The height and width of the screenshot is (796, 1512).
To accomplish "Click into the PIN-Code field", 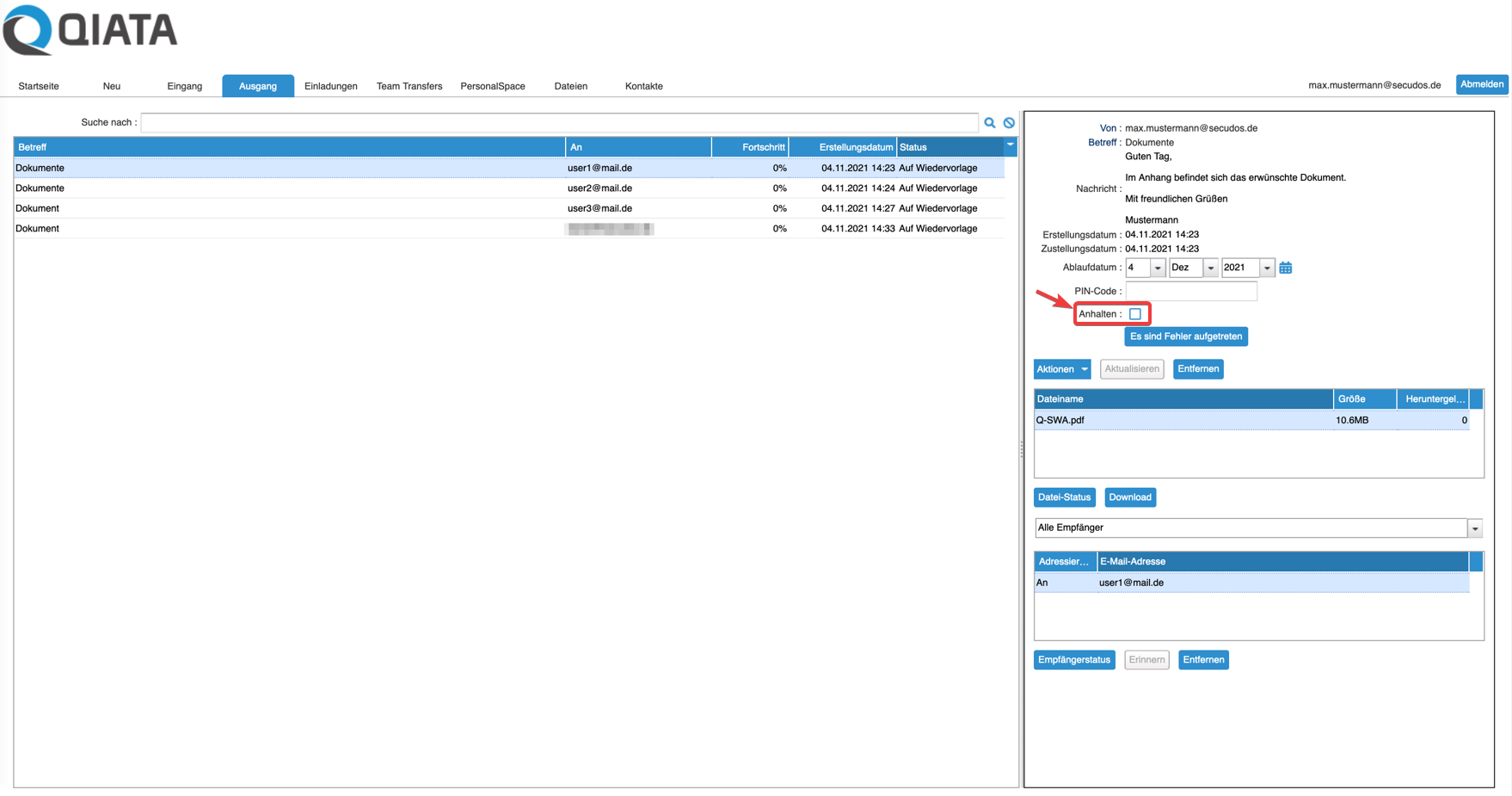I will (x=1191, y=292).
